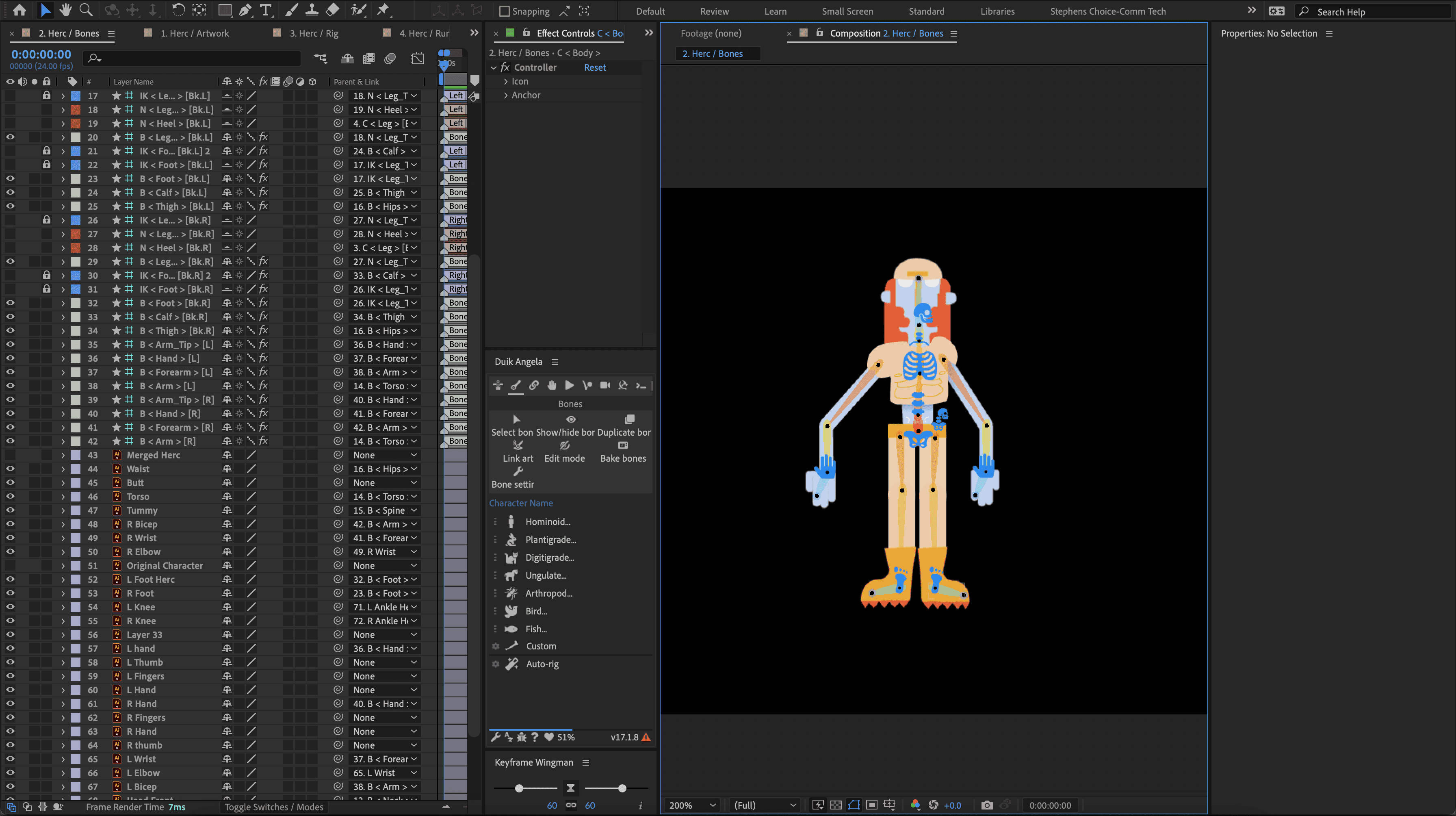Choose the Clone Stamp tool
The height and width of the screenshot is (816, 1456).
coord(312,10)
